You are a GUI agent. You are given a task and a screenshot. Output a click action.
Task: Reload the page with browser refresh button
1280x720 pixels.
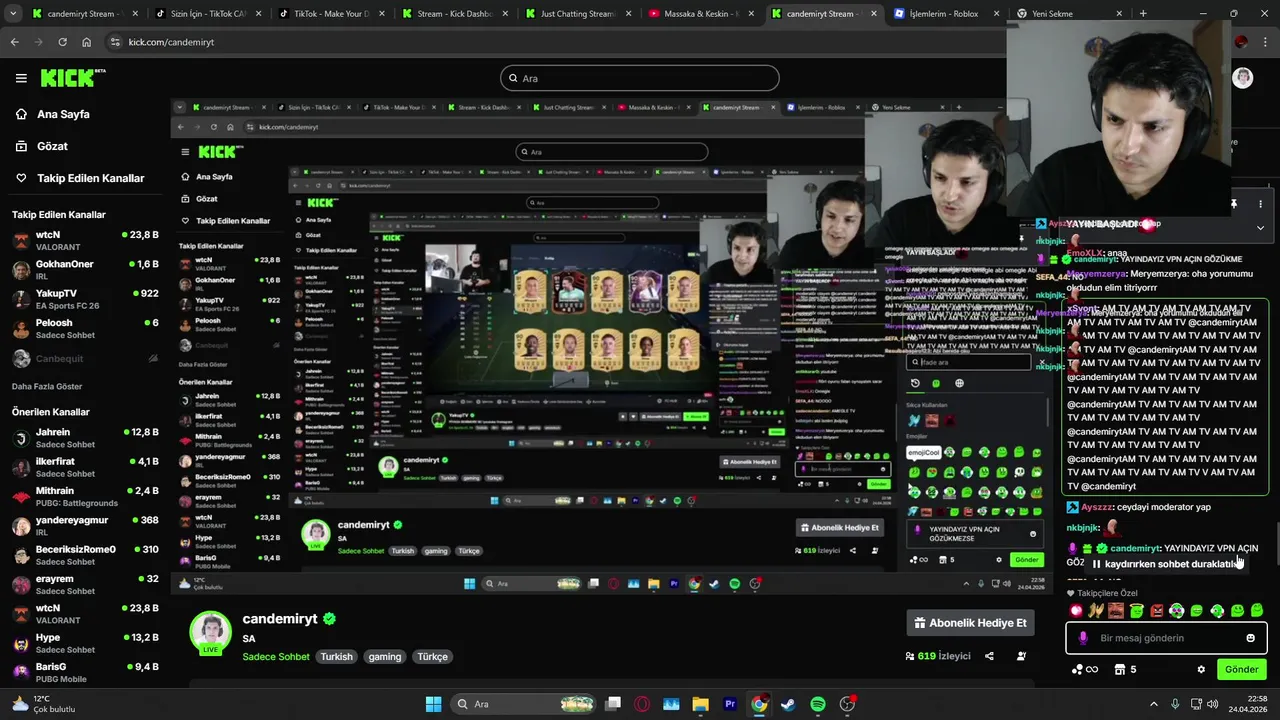62,42
